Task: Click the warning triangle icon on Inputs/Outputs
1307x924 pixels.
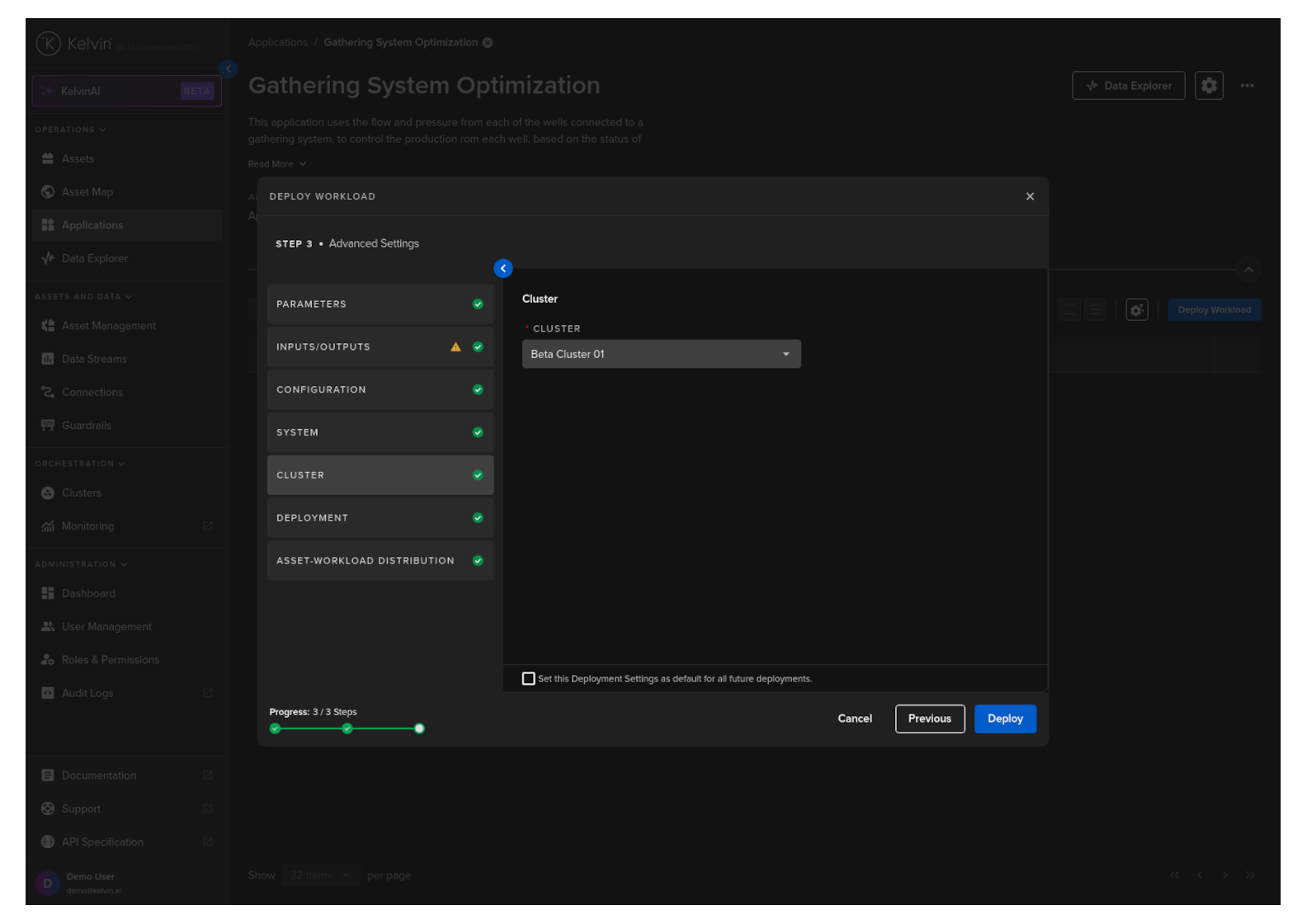Action: click(x=455, y=347)
